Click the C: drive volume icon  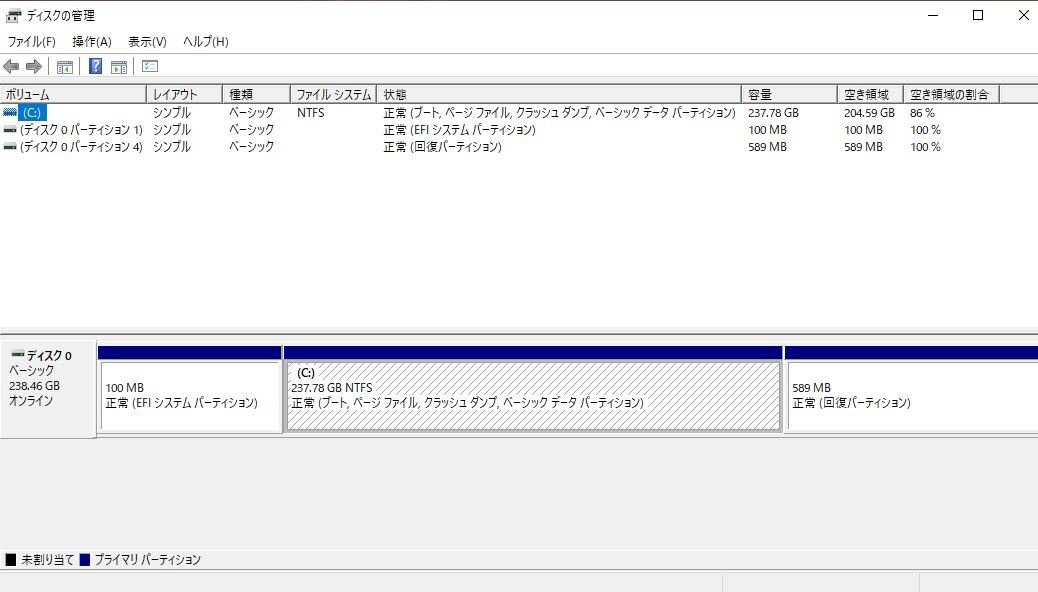click(10, 113)
